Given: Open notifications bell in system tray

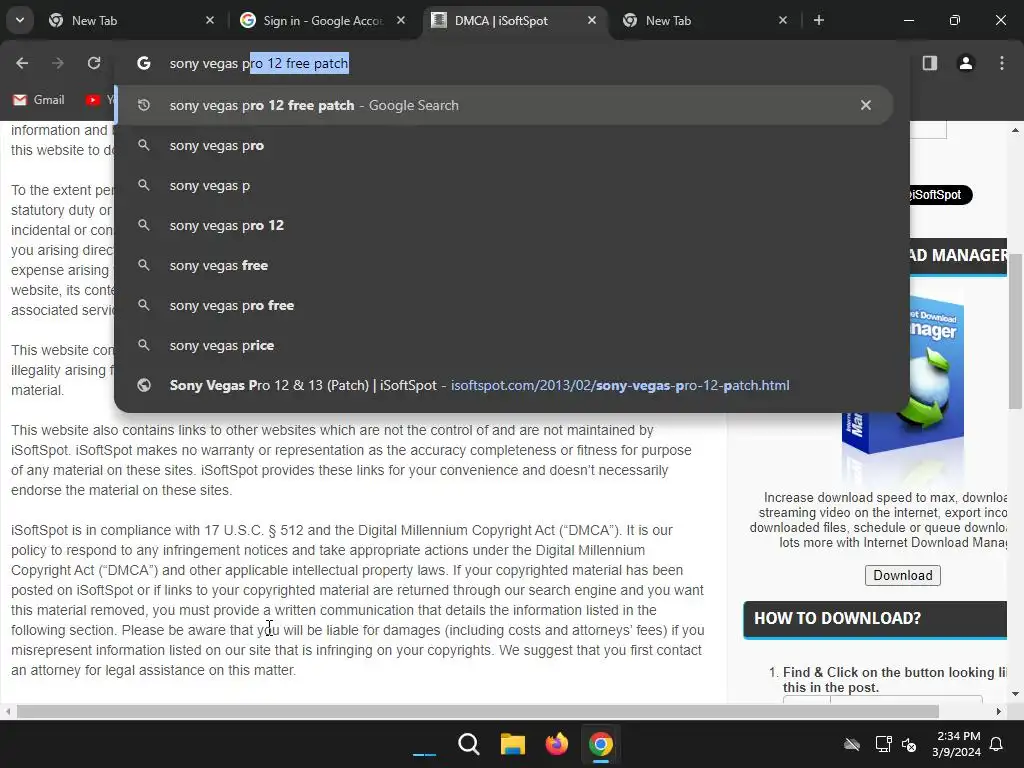Looking at the screenshot, I should pos(997,744).
